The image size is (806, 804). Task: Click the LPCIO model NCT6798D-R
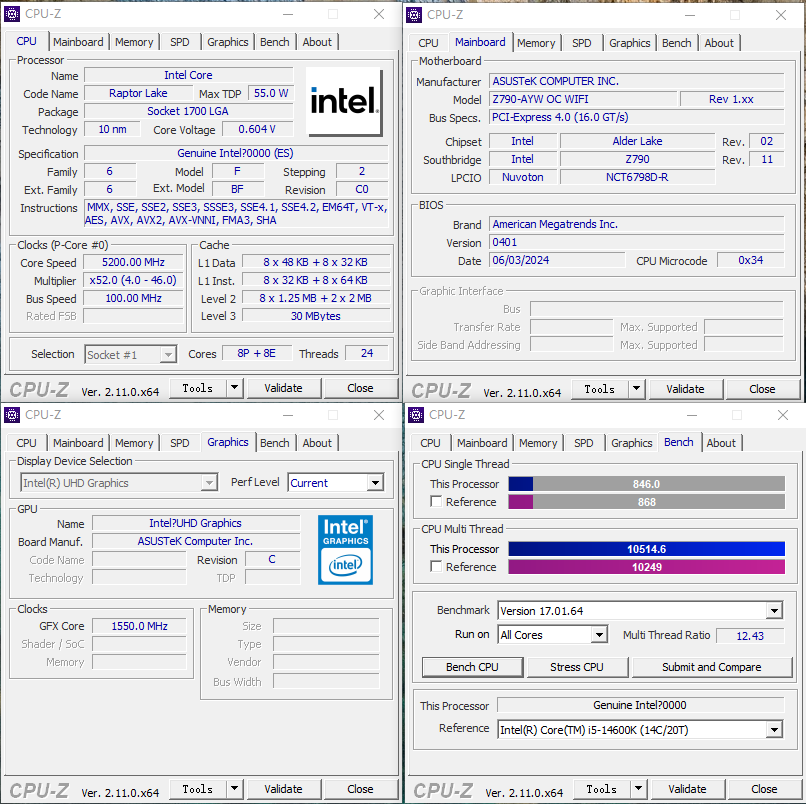tap(637, 177)
